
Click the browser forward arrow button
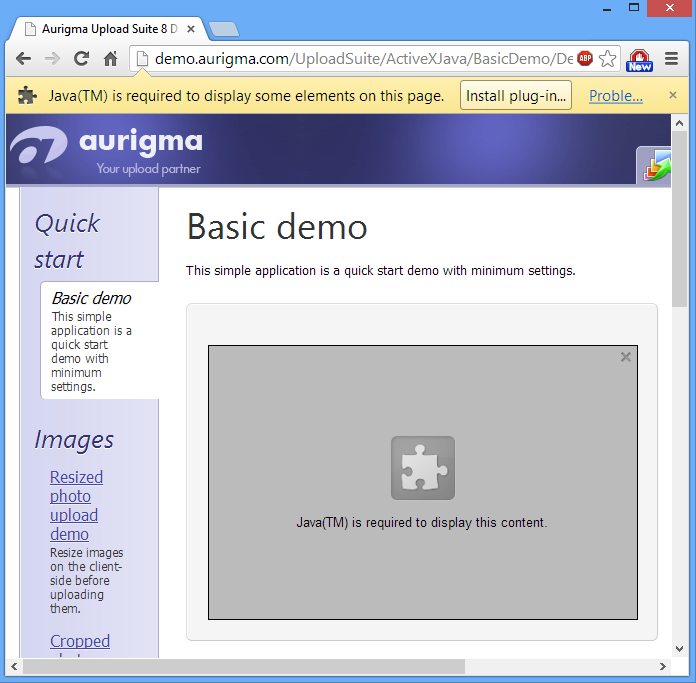[52, 59]
